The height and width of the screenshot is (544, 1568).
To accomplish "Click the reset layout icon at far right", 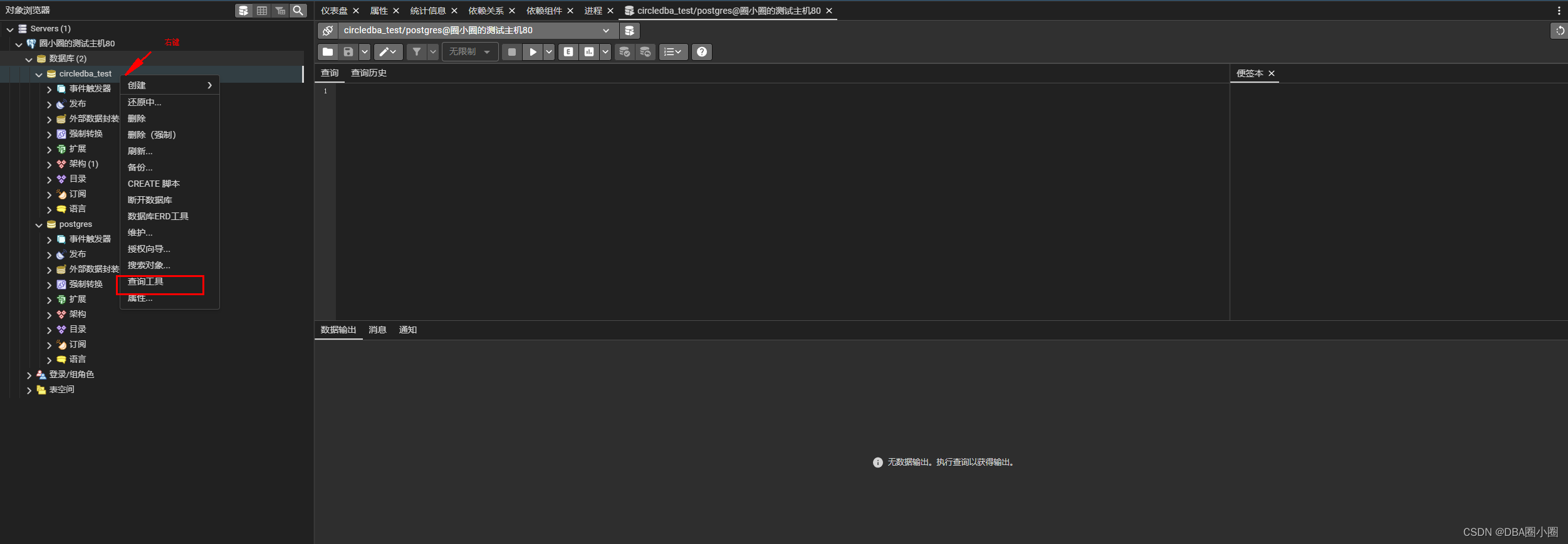I will pos(1560,31).
